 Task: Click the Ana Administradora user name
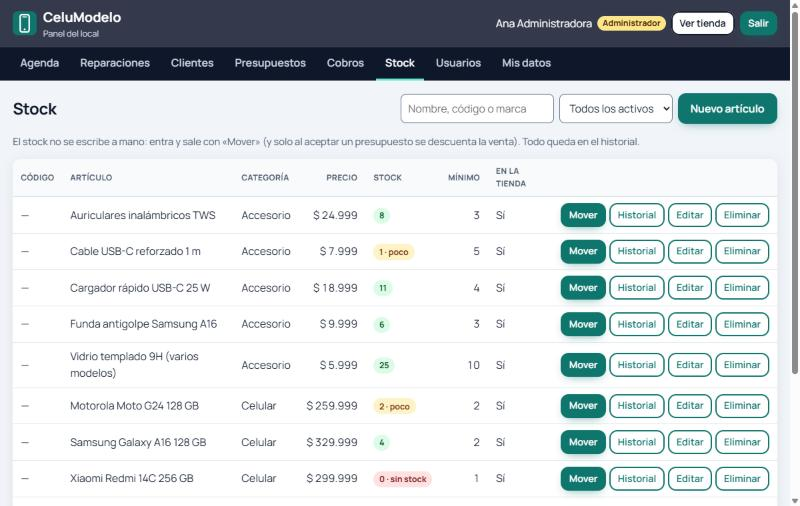[543, 23]
